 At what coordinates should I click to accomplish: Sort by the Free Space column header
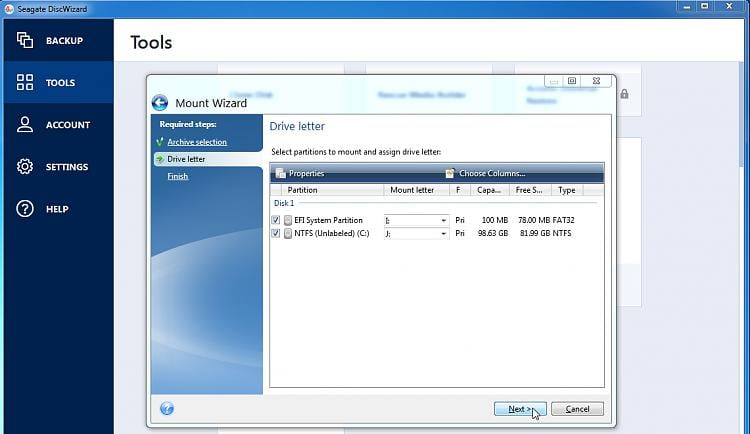tap(530, 190)
